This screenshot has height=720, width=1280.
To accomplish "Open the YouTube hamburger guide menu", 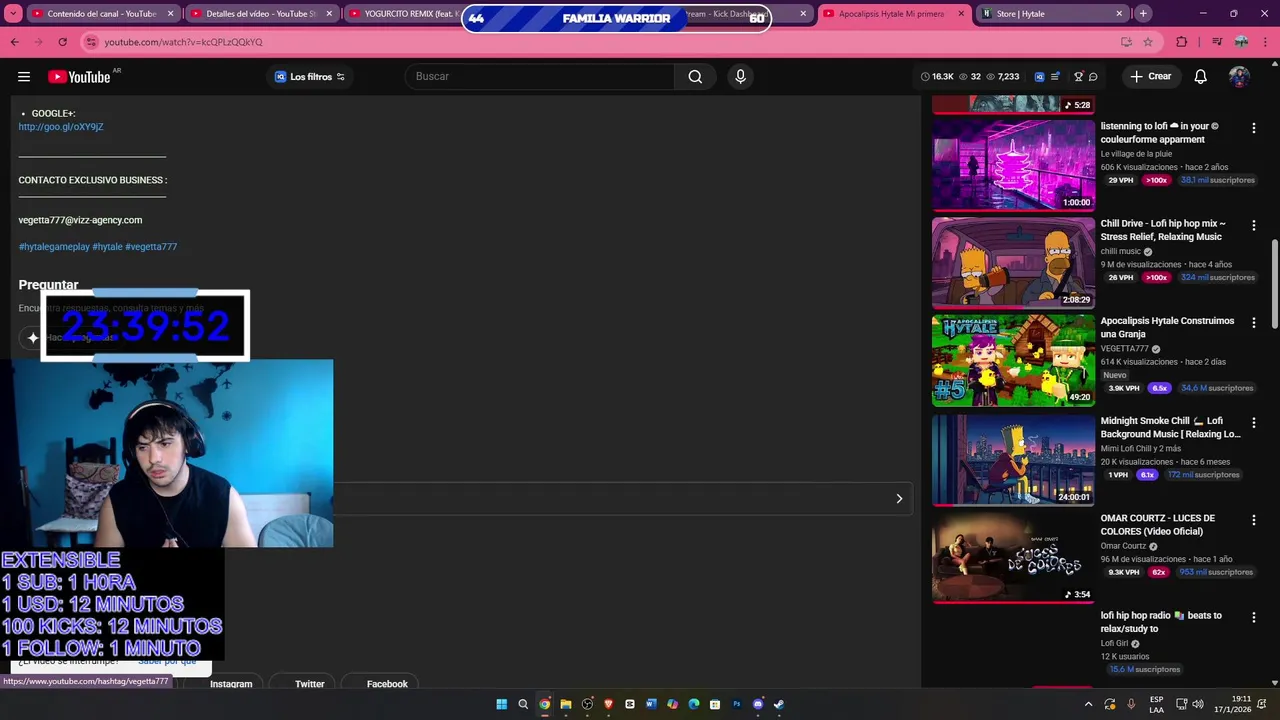I will (x=24, y=77).
